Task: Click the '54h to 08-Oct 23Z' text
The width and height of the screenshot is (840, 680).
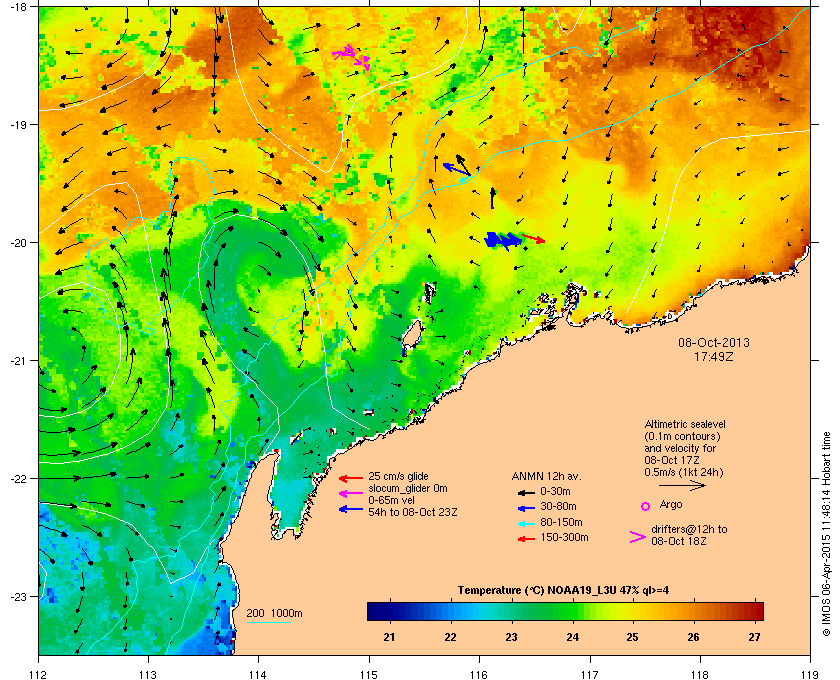Action: pos(412,512)
